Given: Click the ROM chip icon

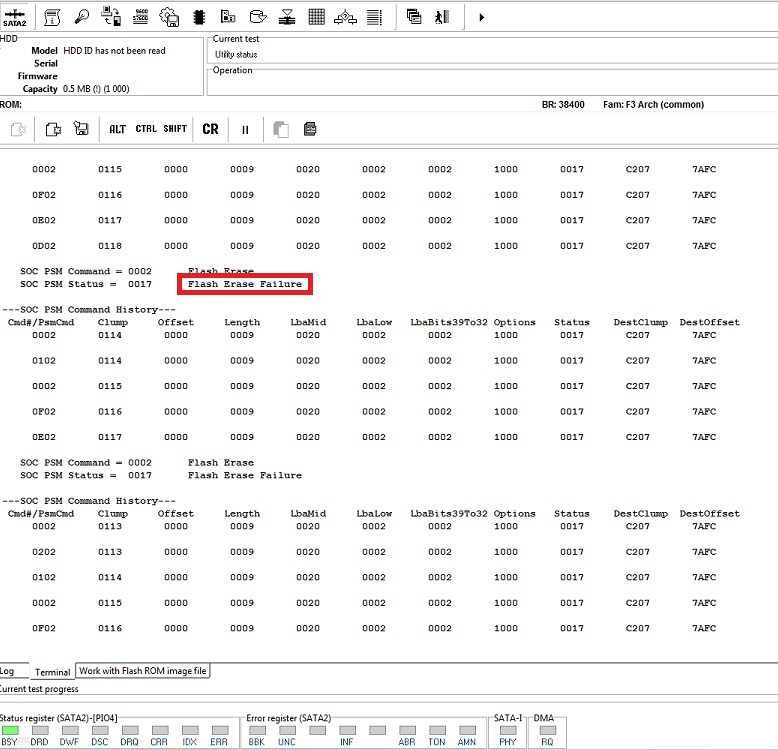Looking at the screenshot, I should coord(199,17).
